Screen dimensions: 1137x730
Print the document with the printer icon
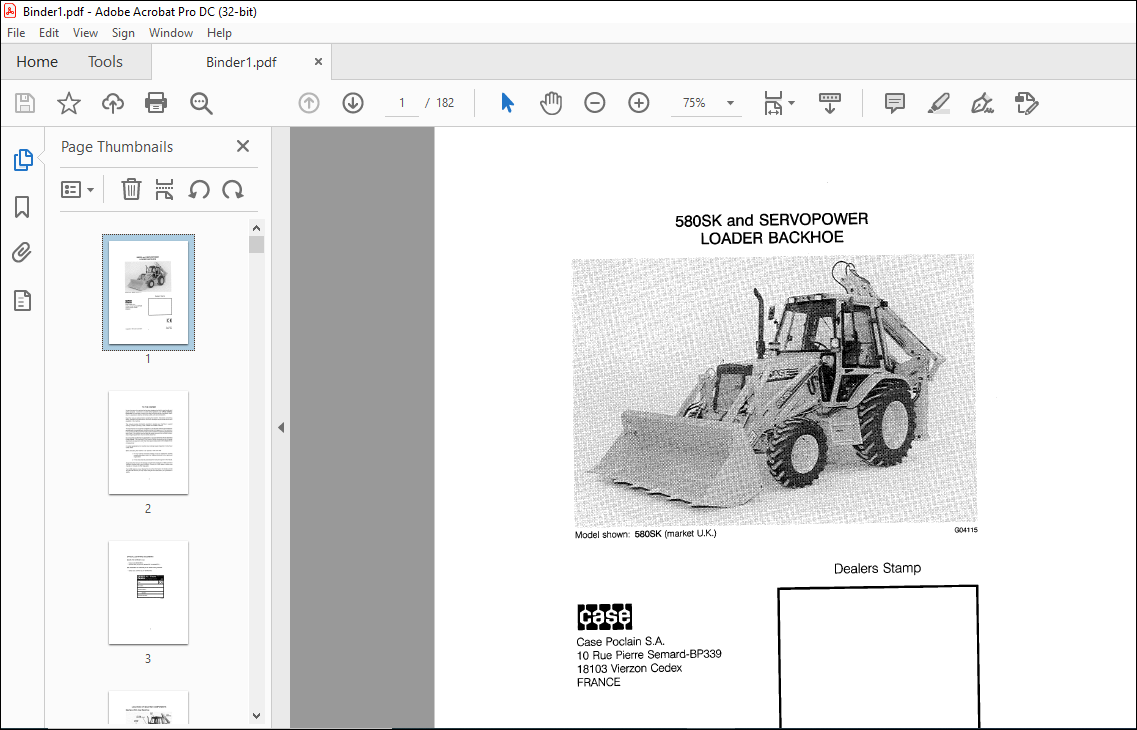[156, 103]
